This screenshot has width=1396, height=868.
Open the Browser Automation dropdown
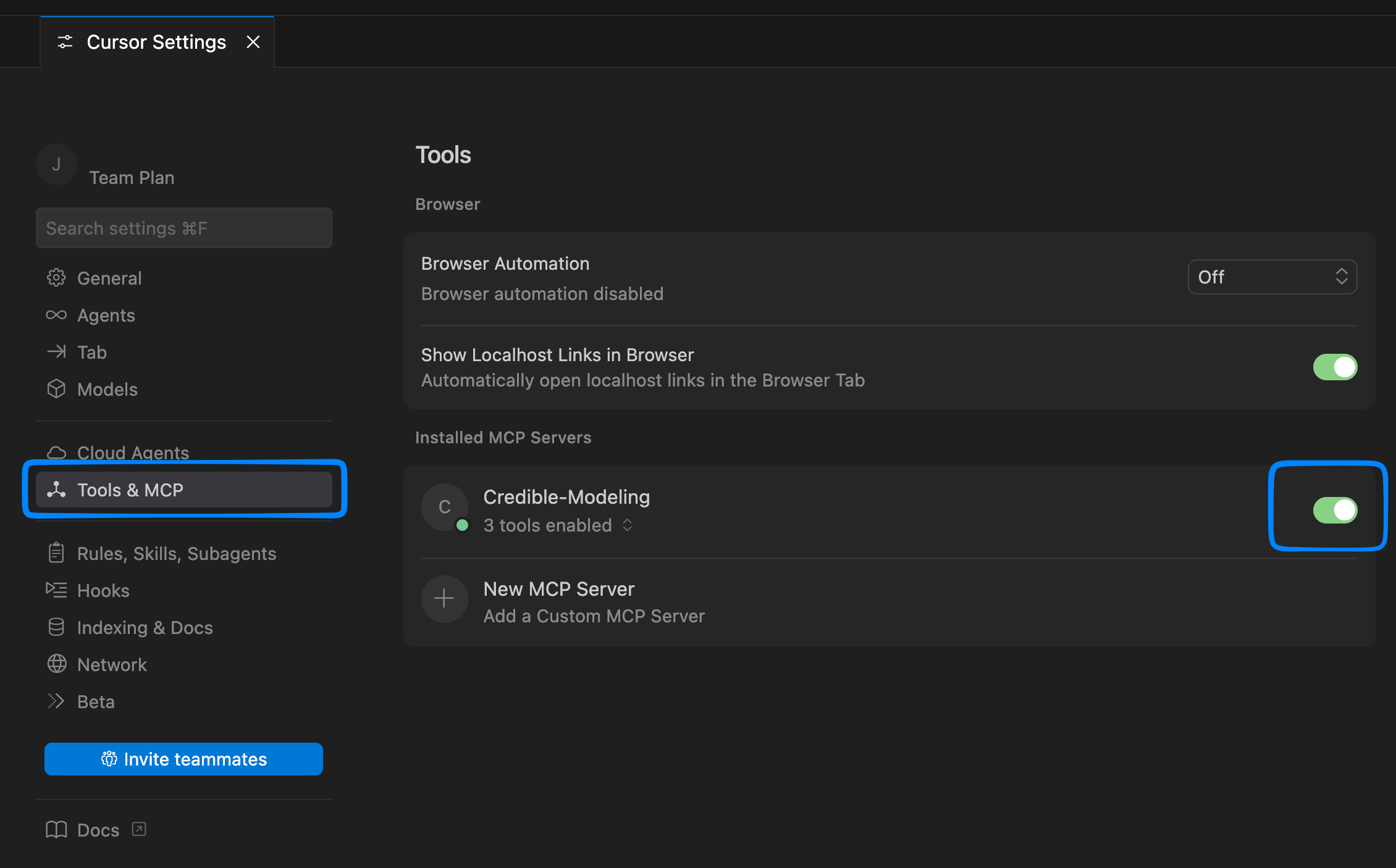click(x=1271, y=277)
